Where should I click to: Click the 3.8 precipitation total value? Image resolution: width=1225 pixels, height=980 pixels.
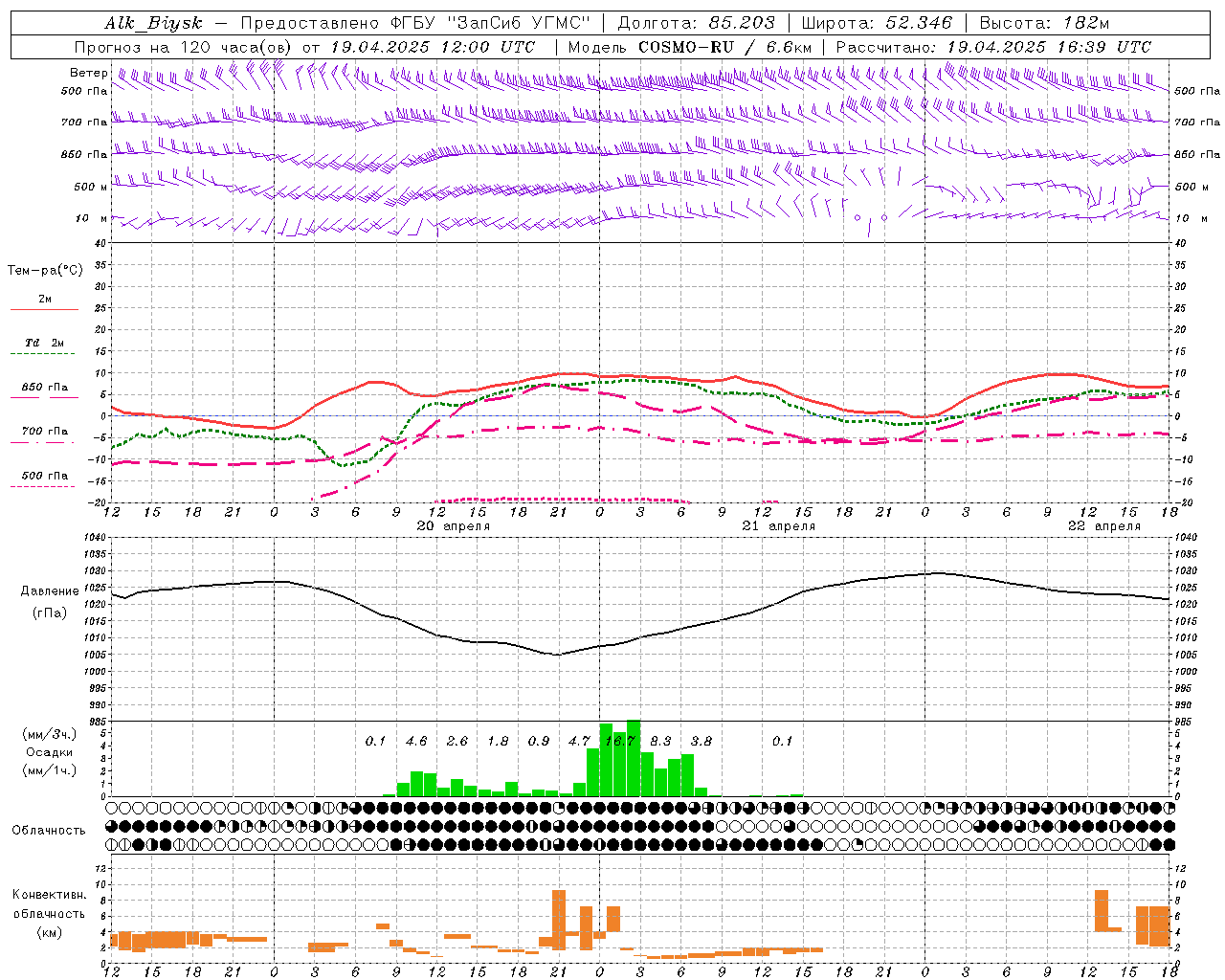pyautogui.click(x=702, y=742)
